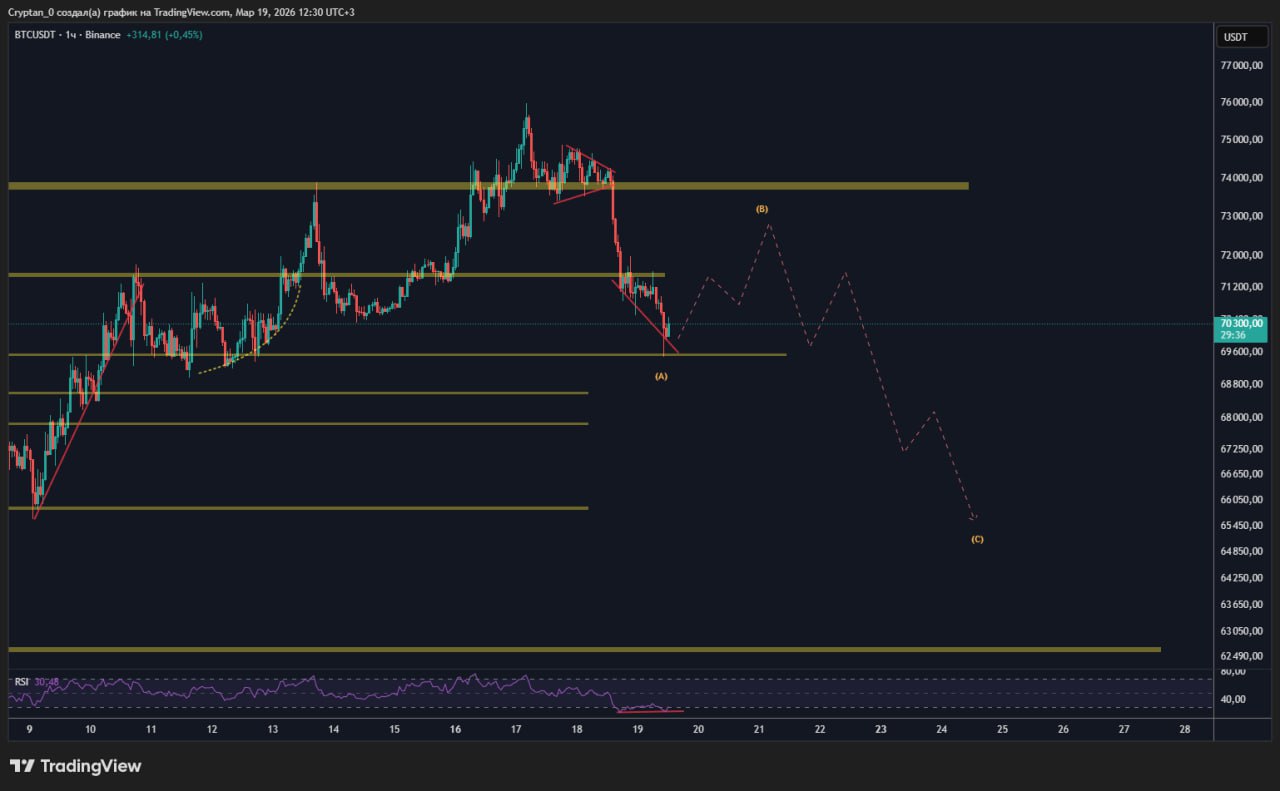Click the TradingView logo at bottom left
Viewport: 1280px width, 791px height.
[x=76, y=766]
